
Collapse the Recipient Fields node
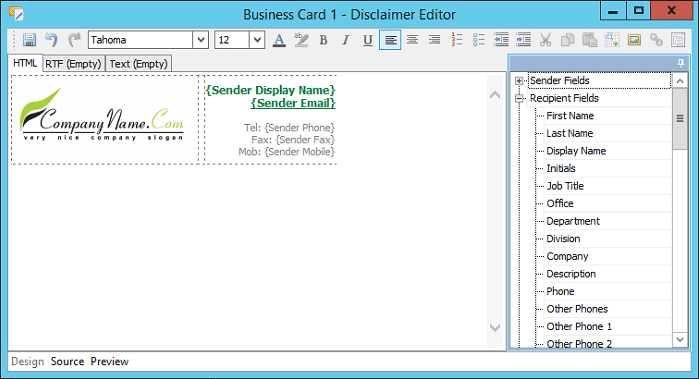coord(519,99)
